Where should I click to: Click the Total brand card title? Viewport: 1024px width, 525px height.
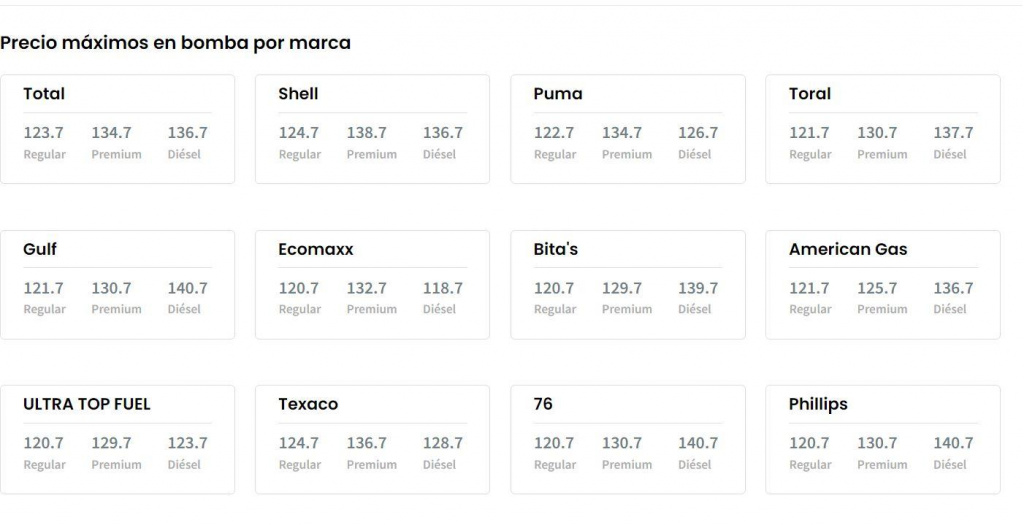tap(44, 94)
